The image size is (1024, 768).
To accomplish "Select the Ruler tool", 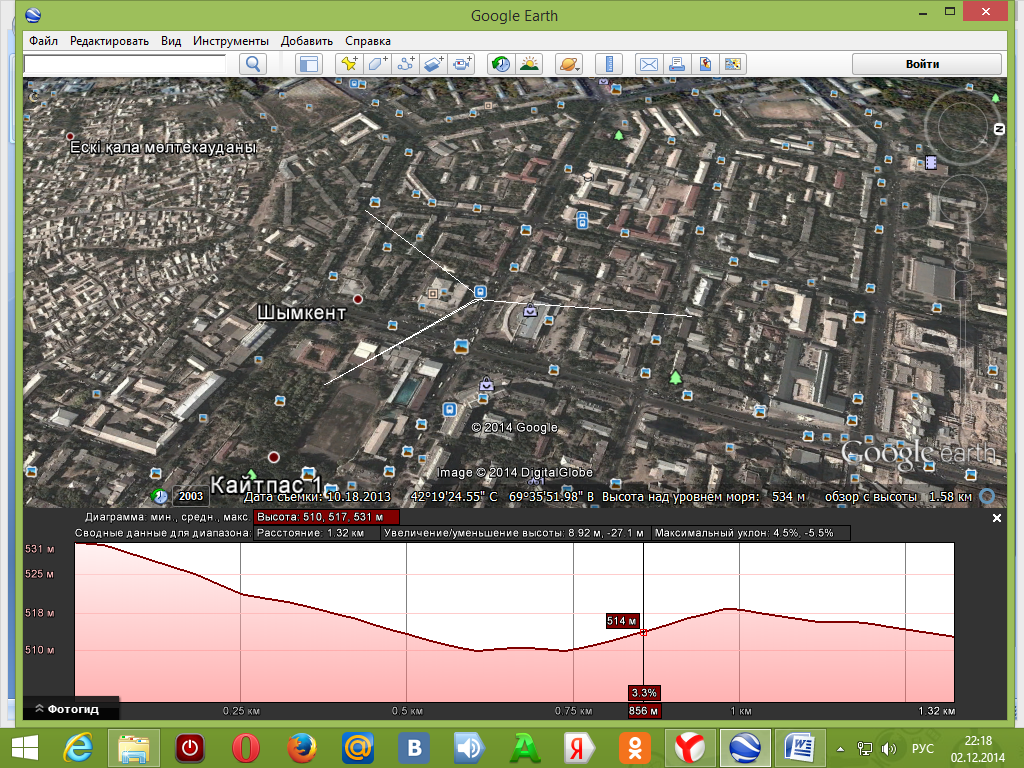I will coord(609,64).
